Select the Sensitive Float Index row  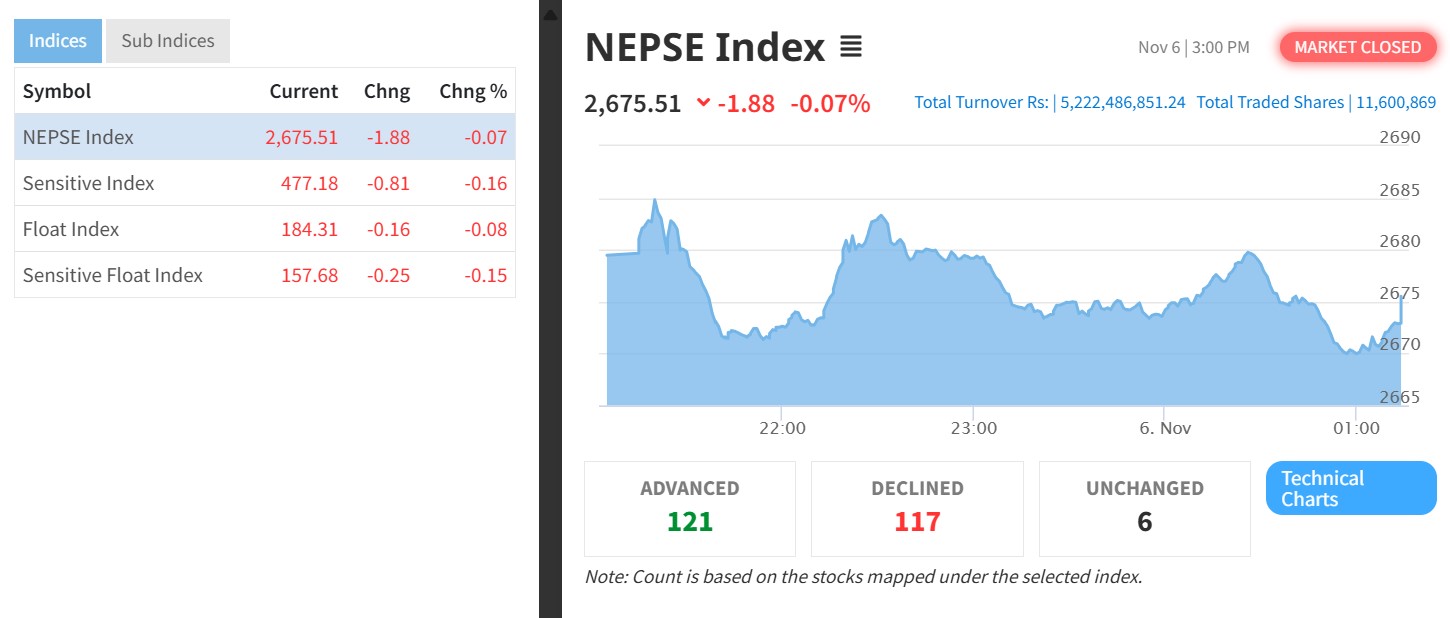[265, 275]
